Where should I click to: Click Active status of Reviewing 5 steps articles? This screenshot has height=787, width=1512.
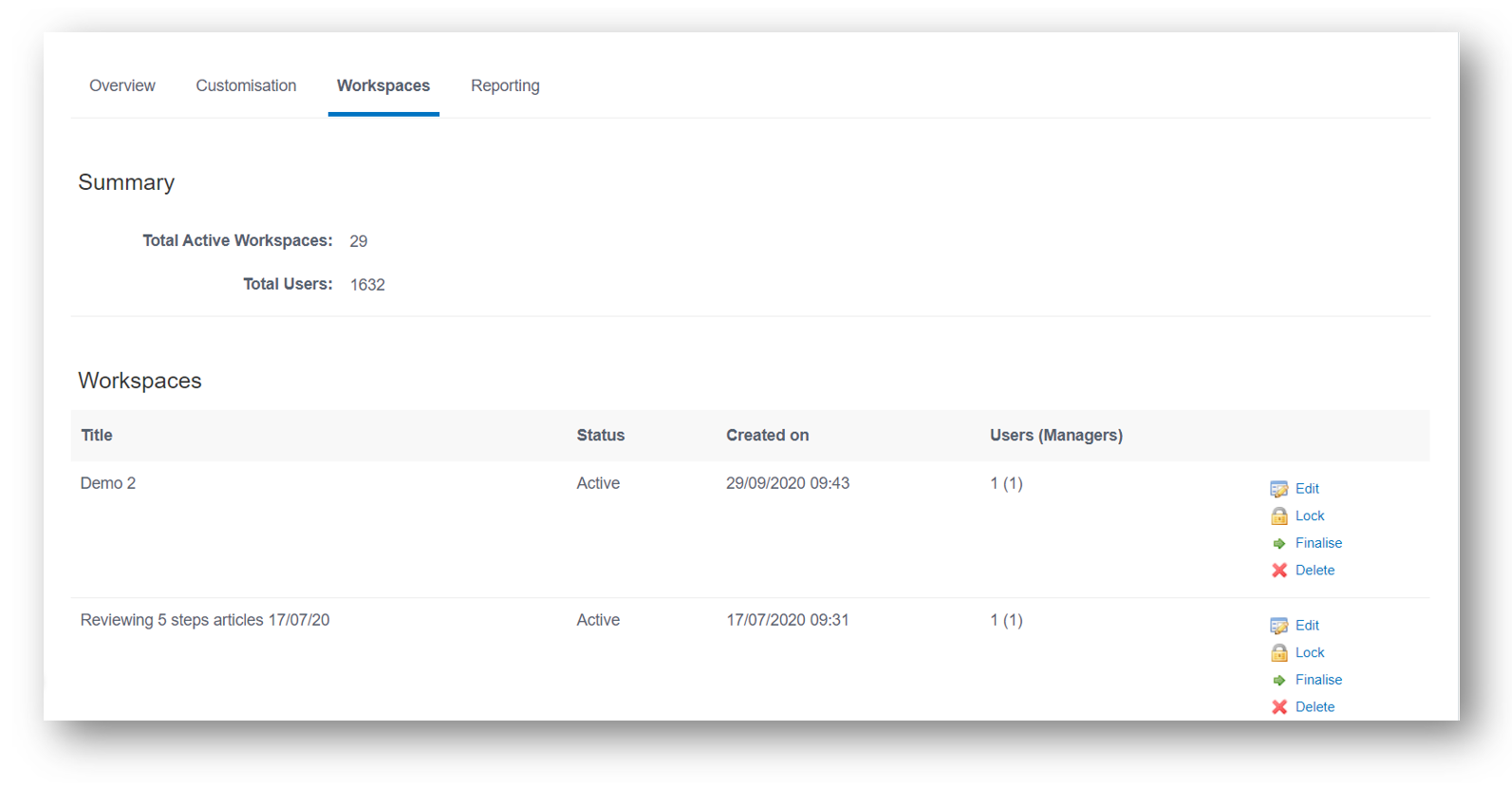(x=598, y=620)
